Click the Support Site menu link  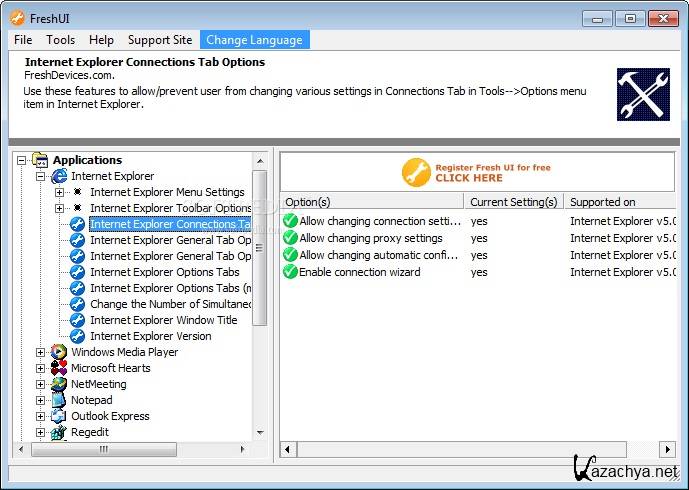point(159,40)
